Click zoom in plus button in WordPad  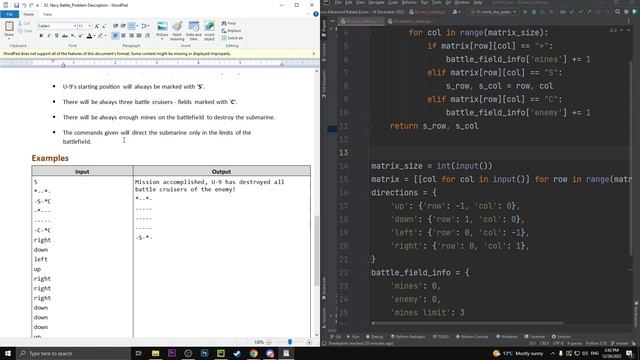point(309,342)
